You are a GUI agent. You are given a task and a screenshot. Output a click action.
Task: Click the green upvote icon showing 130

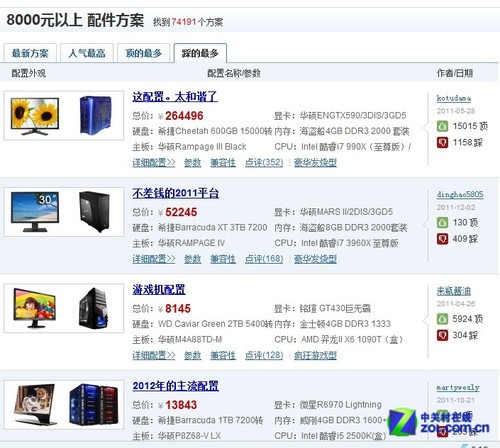[x=442, y=223]
